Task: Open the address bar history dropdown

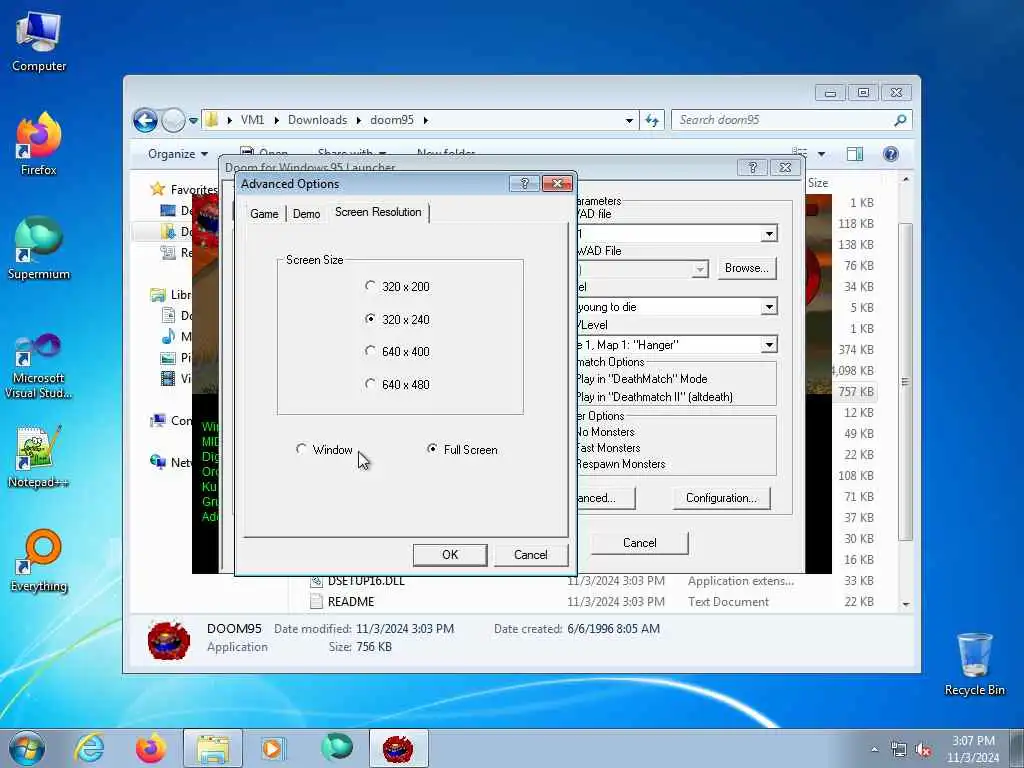Action: (x=629, y=120)
